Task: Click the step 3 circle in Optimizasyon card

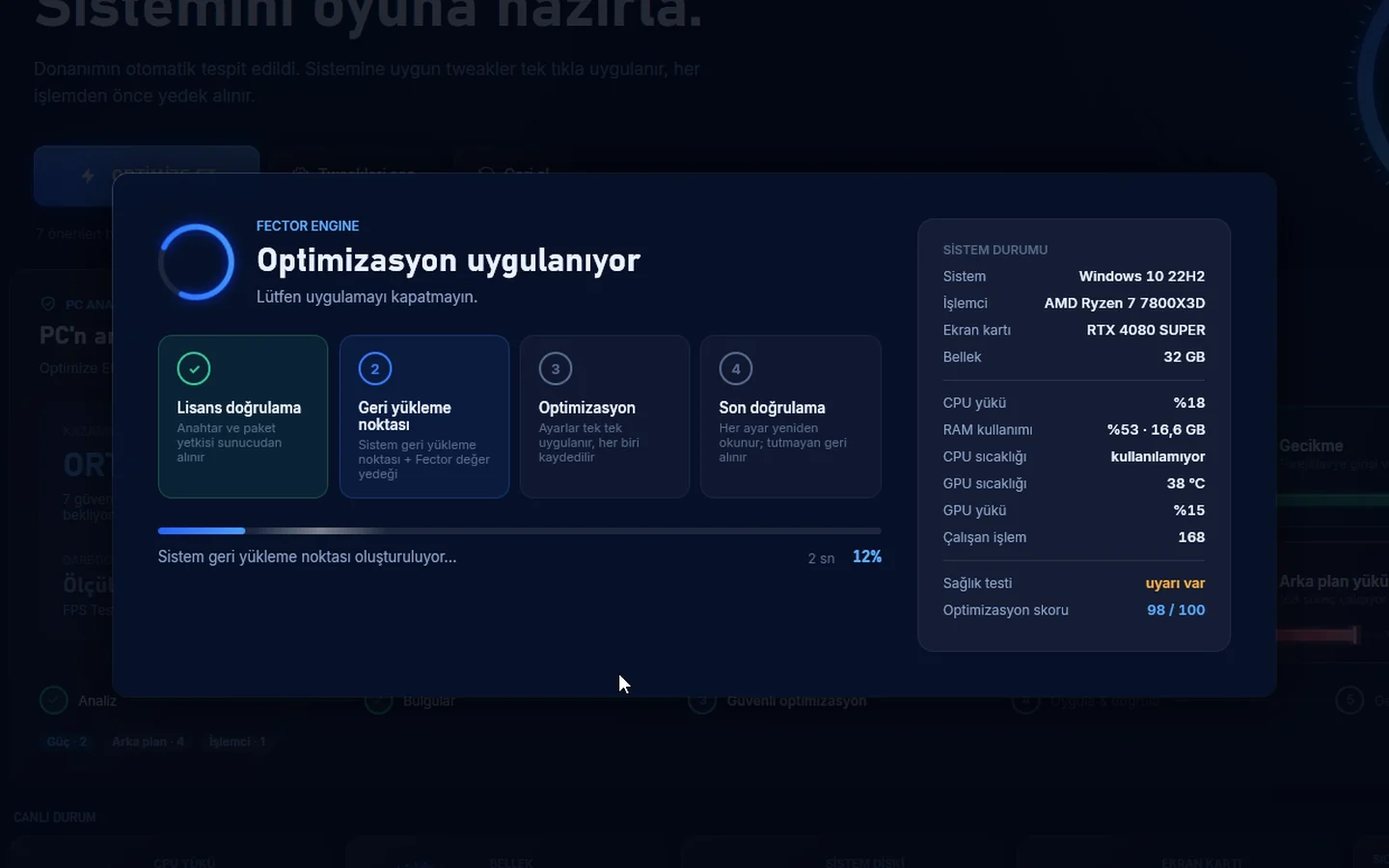Action: pos(556,368)
